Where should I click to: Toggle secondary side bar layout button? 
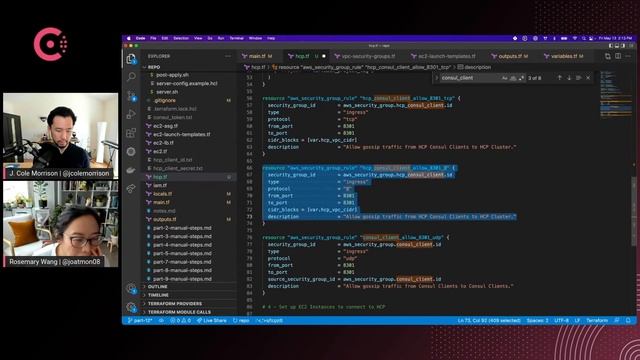tap(622, 46)
